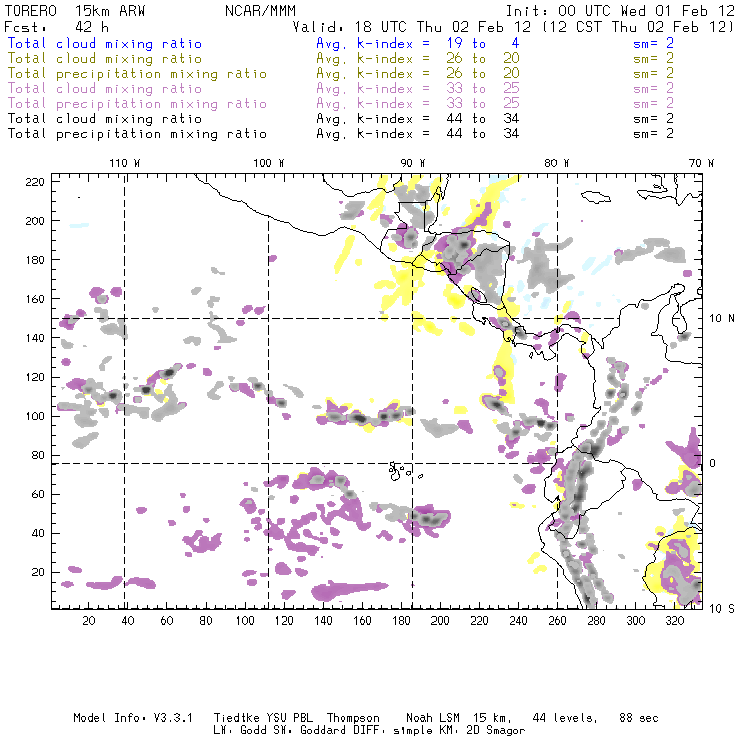Select the 'YSU PBL' scheme label
740x740 pixels.
pyautogui.click(x=289, y=718)
